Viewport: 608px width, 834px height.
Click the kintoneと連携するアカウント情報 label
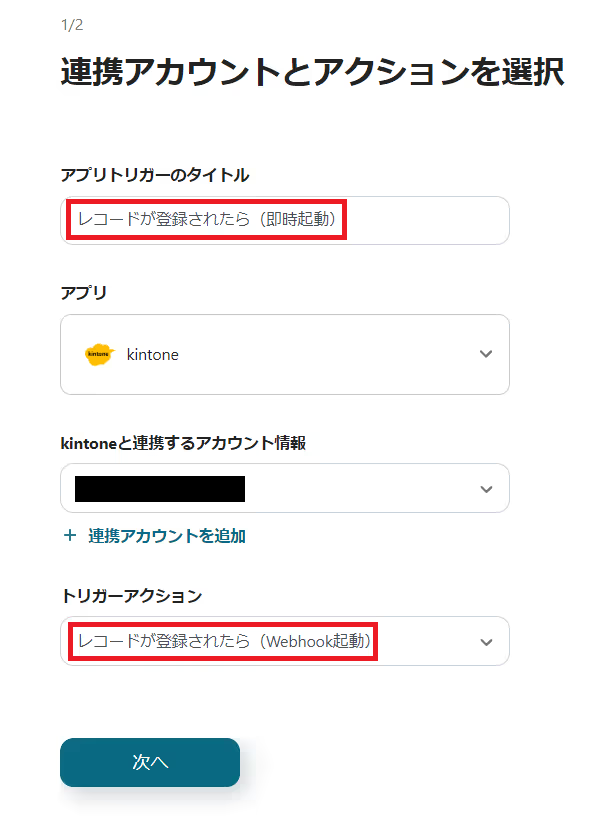point(183,443)
